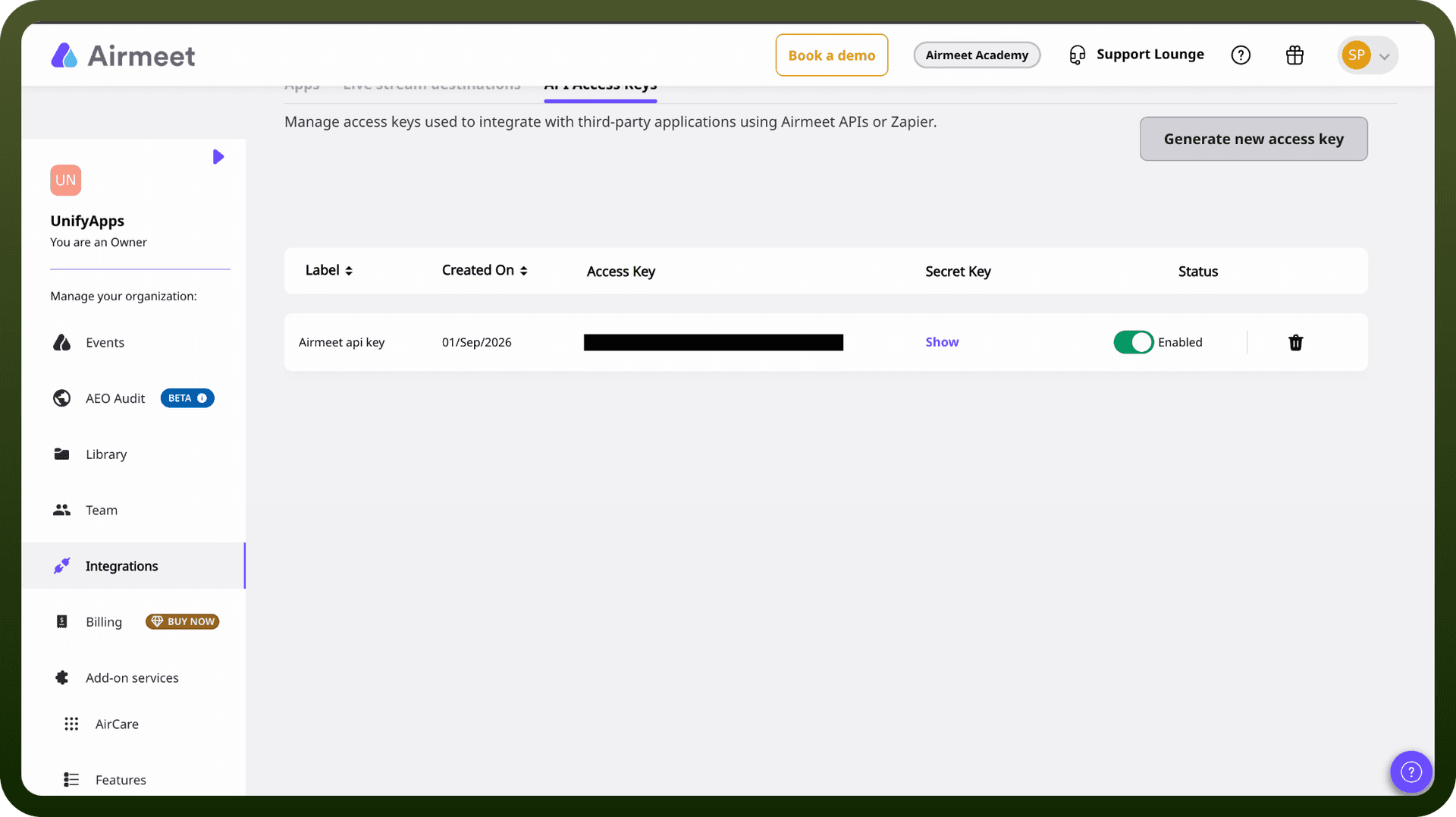
Task: Open AEO Audit from the sidebar
Action: (115, 398)
